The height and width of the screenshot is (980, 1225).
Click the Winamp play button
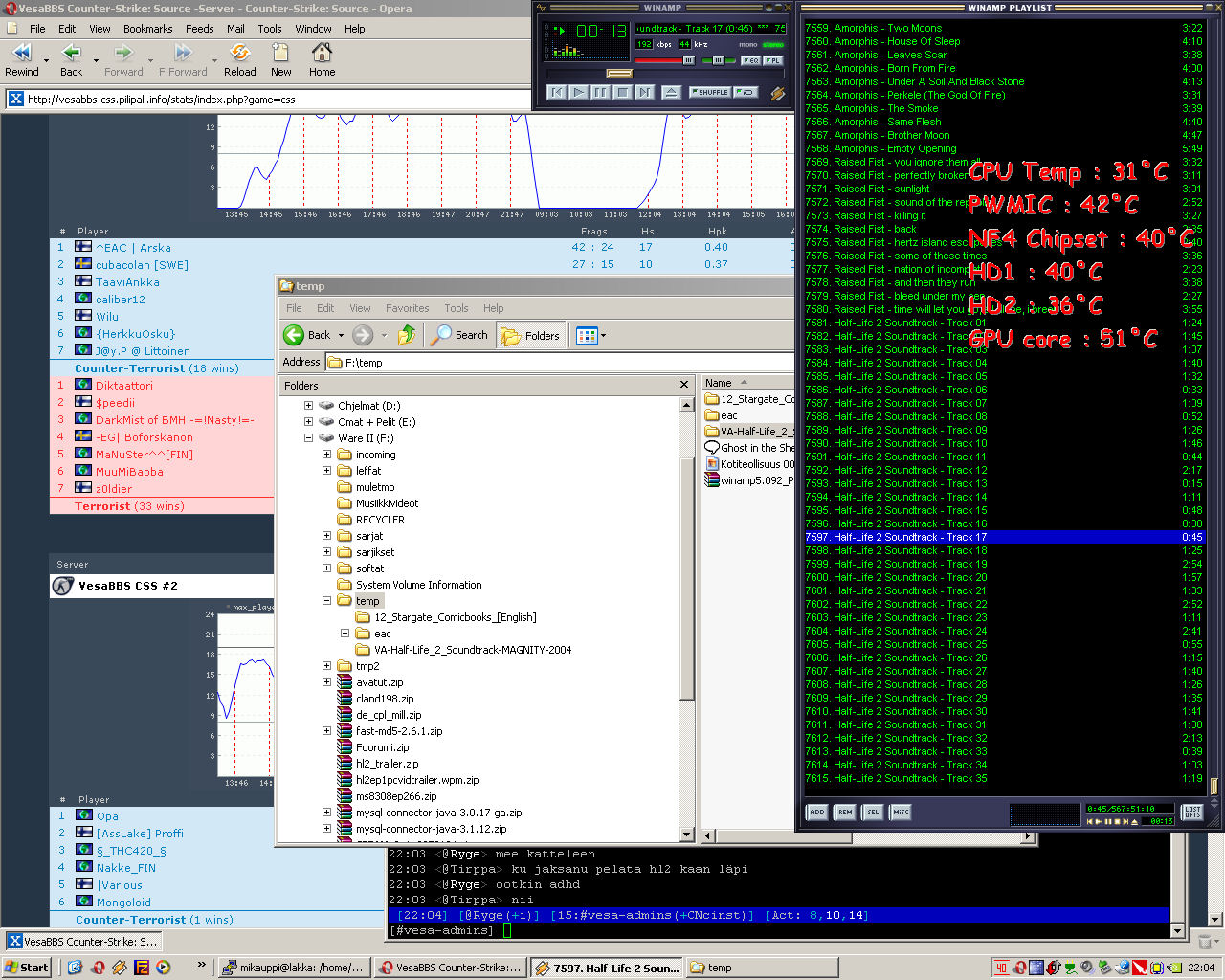point(579,93)
